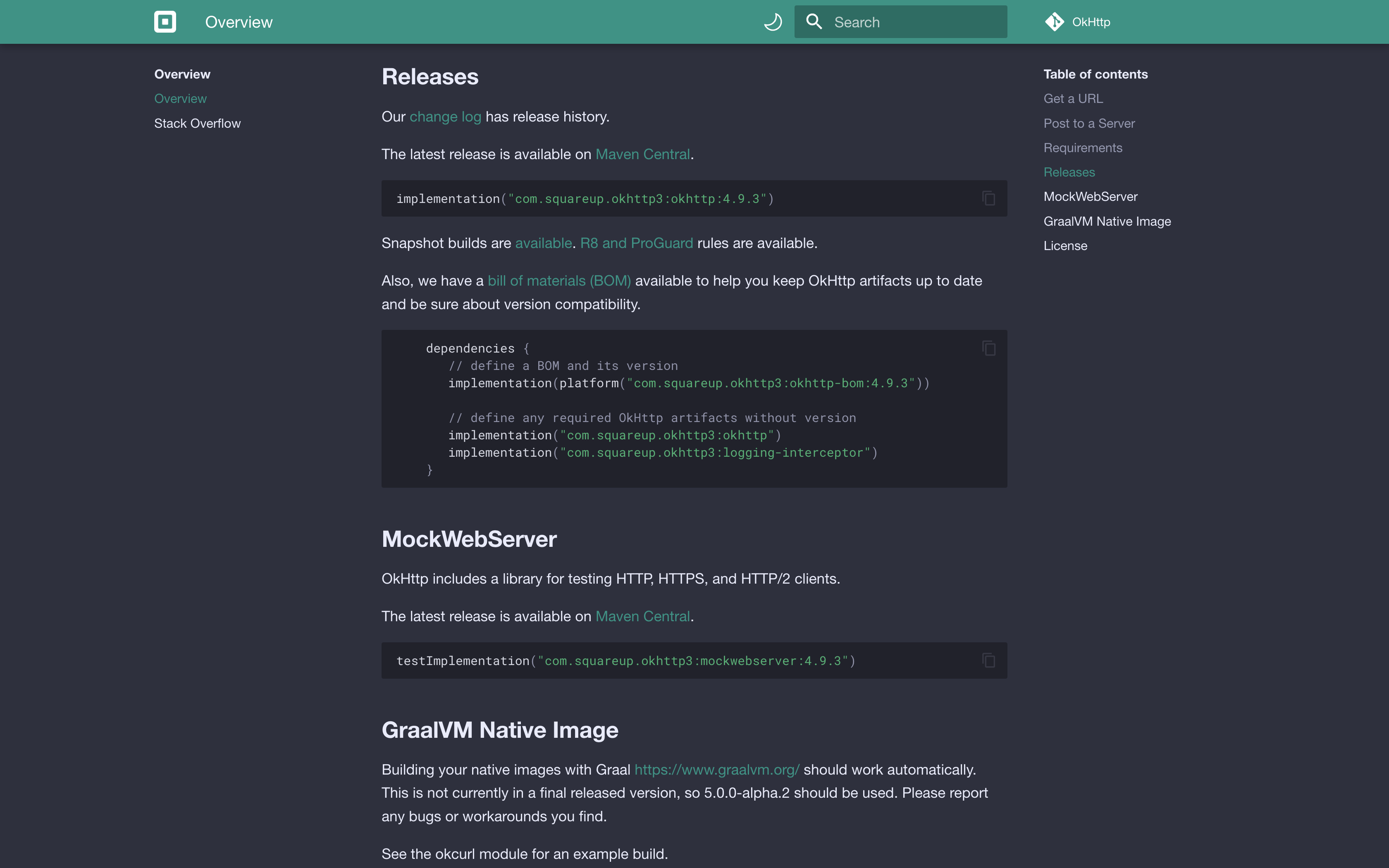Open Maven Central link under MockWebServer

tap(642, 616)
